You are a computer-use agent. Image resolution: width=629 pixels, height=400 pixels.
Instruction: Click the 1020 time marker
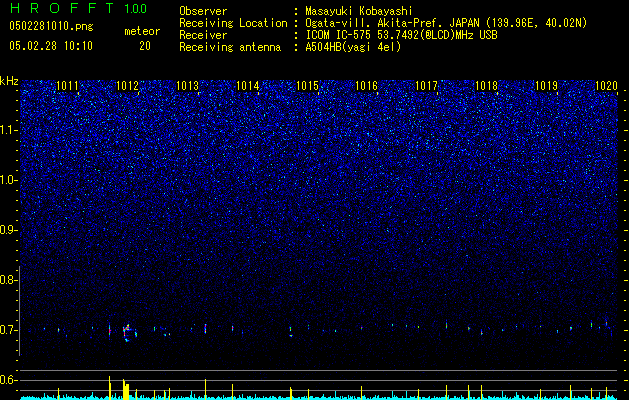(606, 86)
